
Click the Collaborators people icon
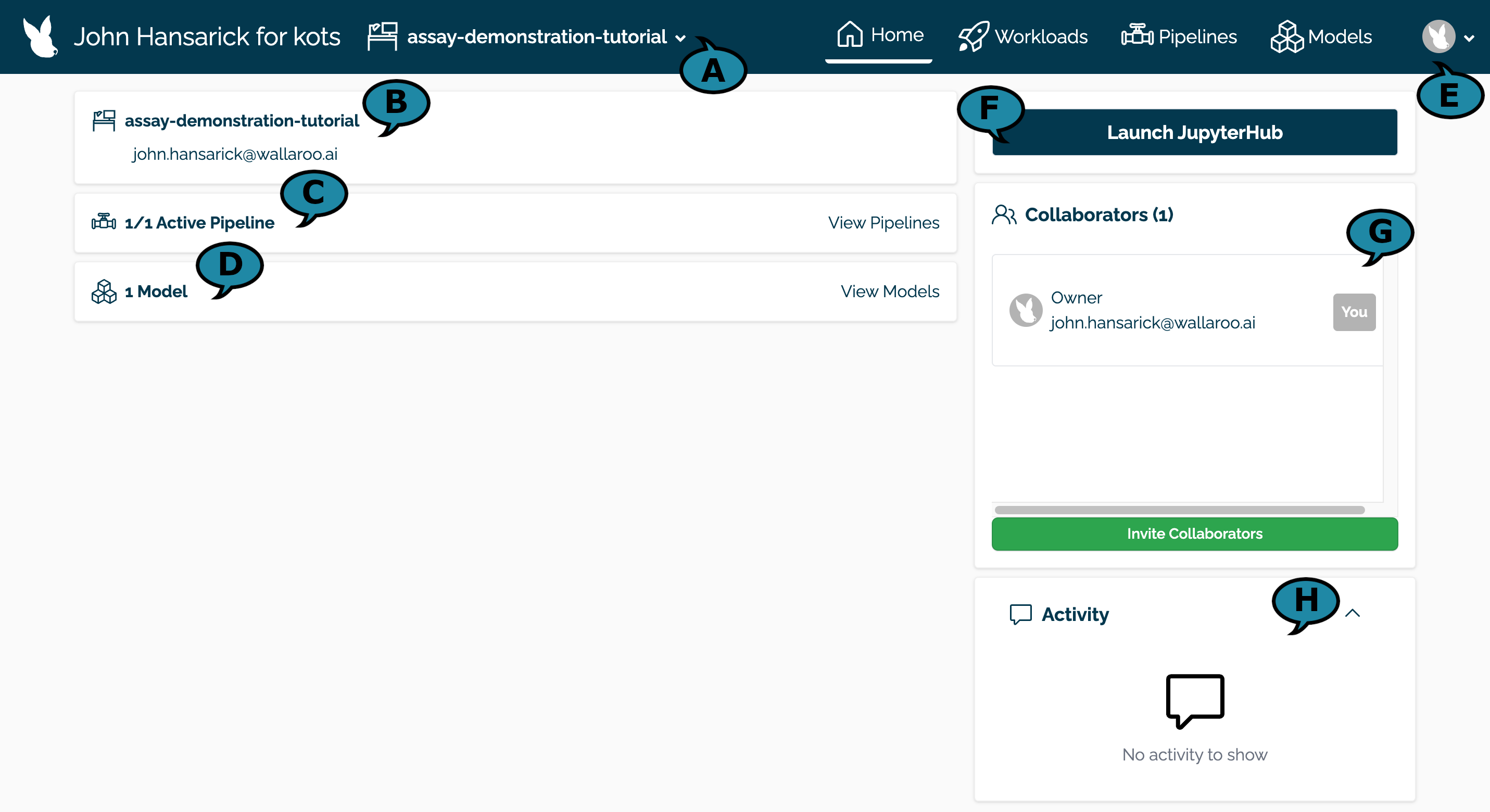pyautogui.click(x=1004, y=215)
